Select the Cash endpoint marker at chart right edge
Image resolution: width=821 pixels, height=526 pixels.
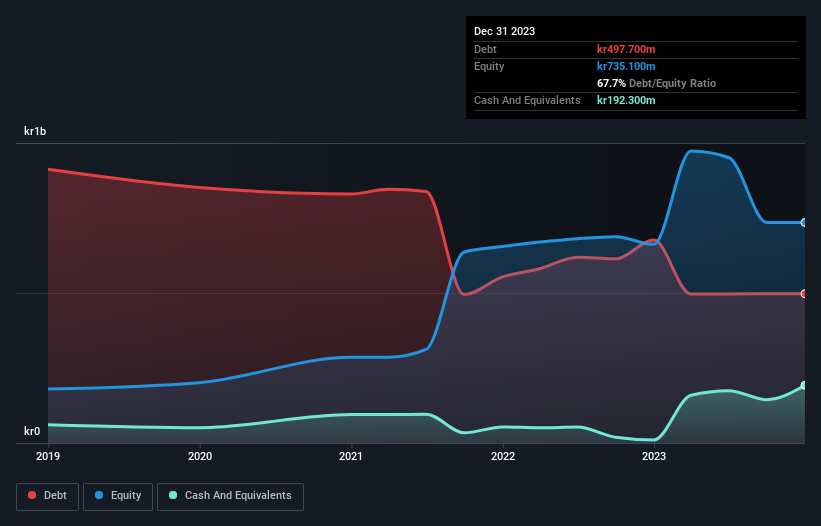804,385
